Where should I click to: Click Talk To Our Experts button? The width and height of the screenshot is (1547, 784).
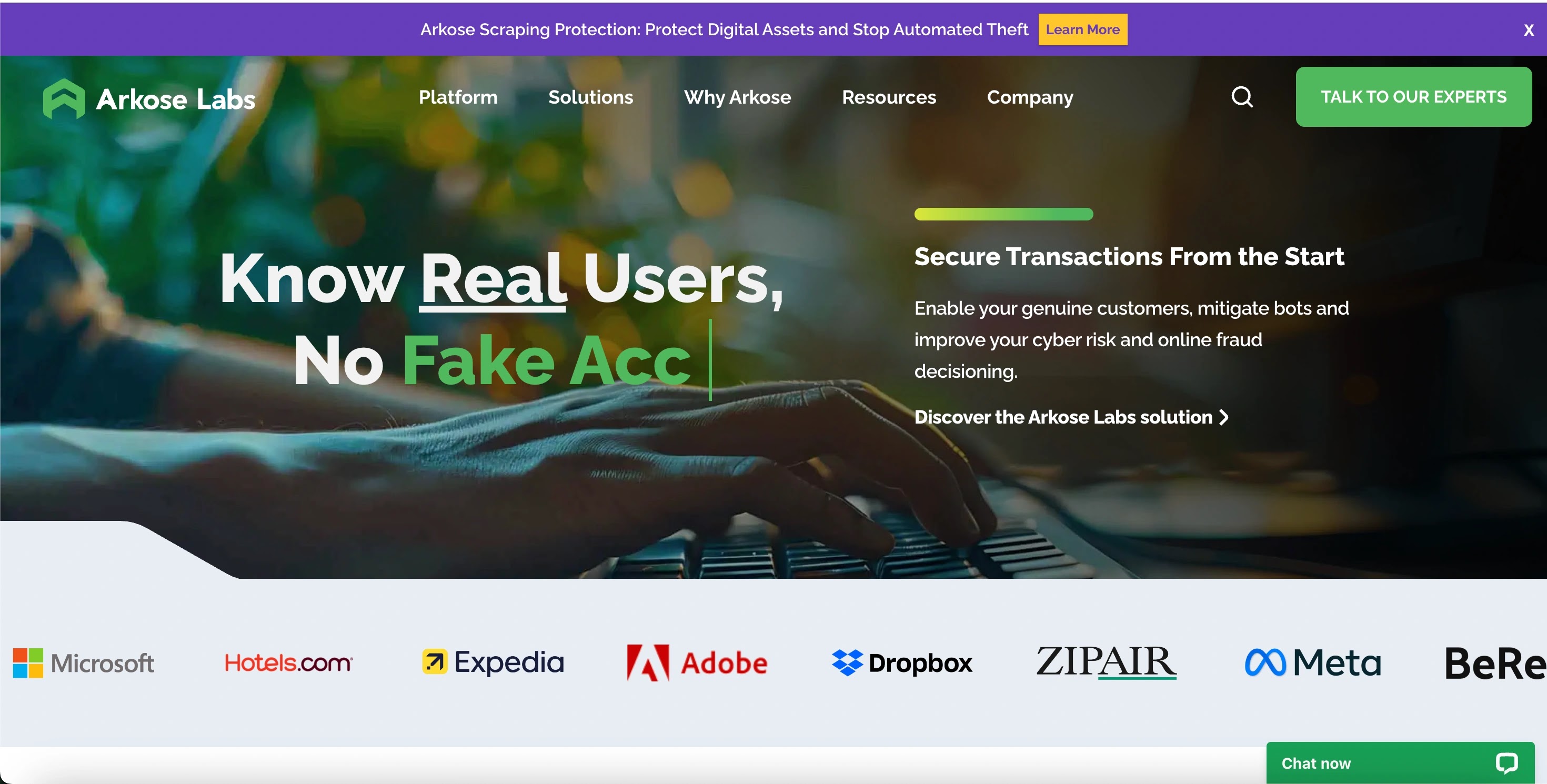point(1414,97)
